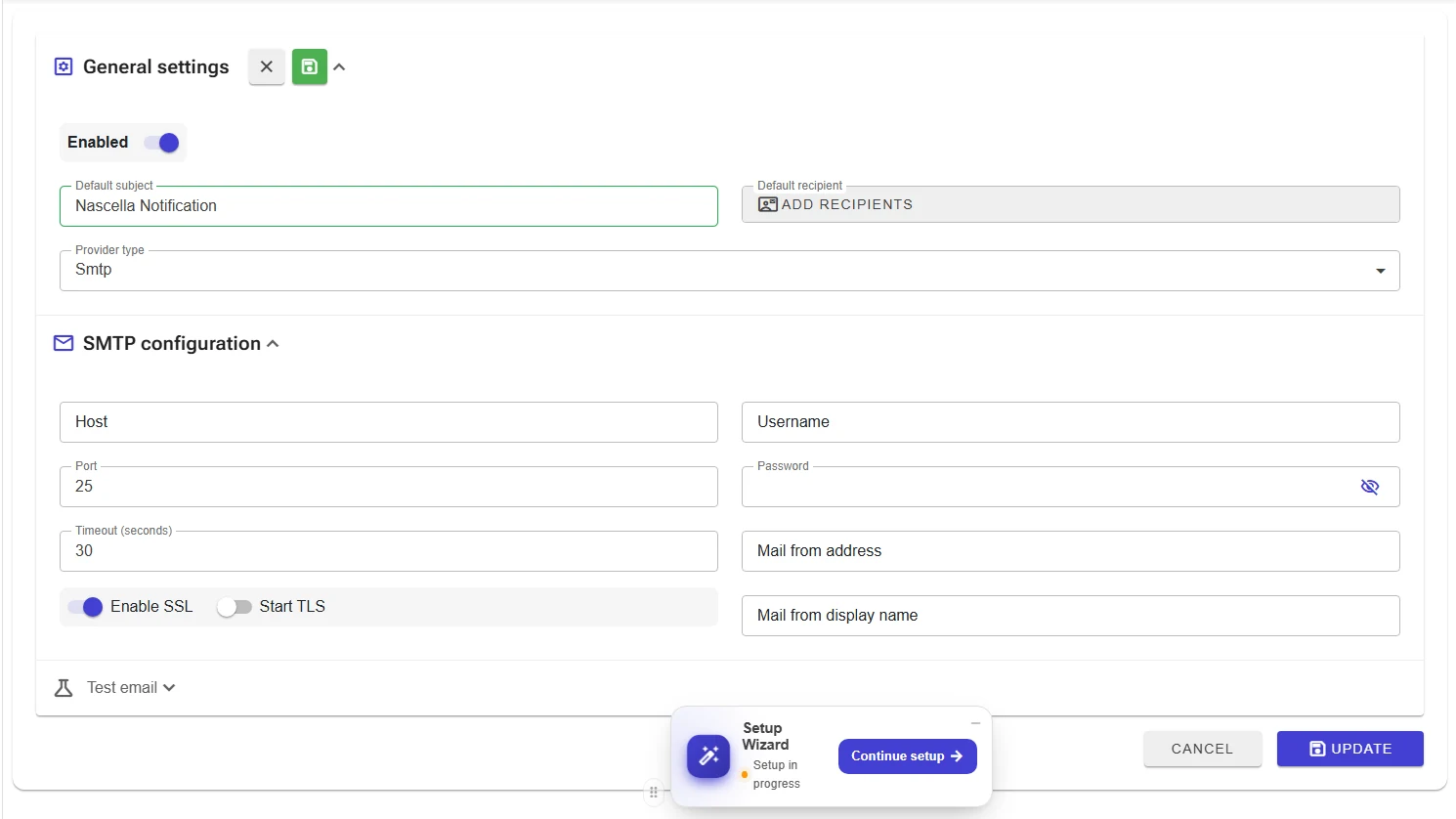1456x819 pixels.
Task: Focus the Username input field
Action: tap(1071, 422)
